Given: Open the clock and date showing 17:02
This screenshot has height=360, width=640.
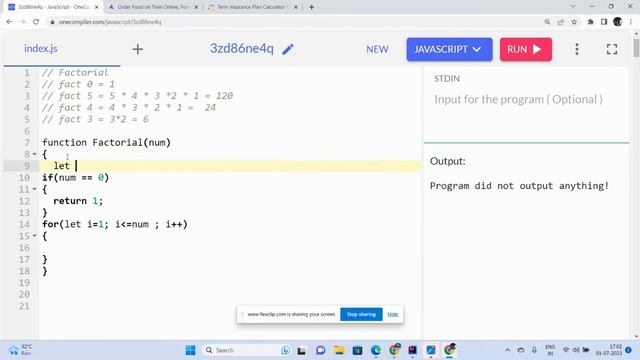Looking at the screenshot, I should click(609, 350).
